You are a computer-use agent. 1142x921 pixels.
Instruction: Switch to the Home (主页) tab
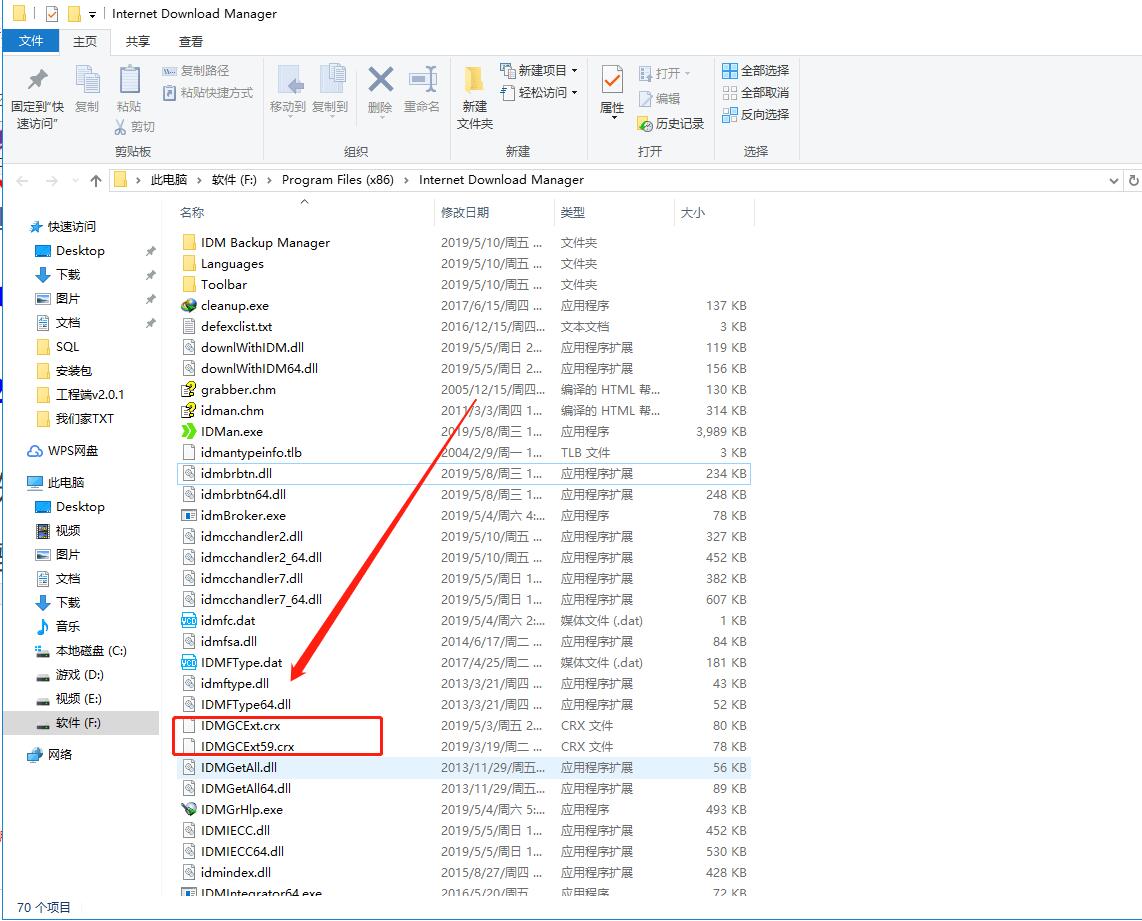click(84, 41)
